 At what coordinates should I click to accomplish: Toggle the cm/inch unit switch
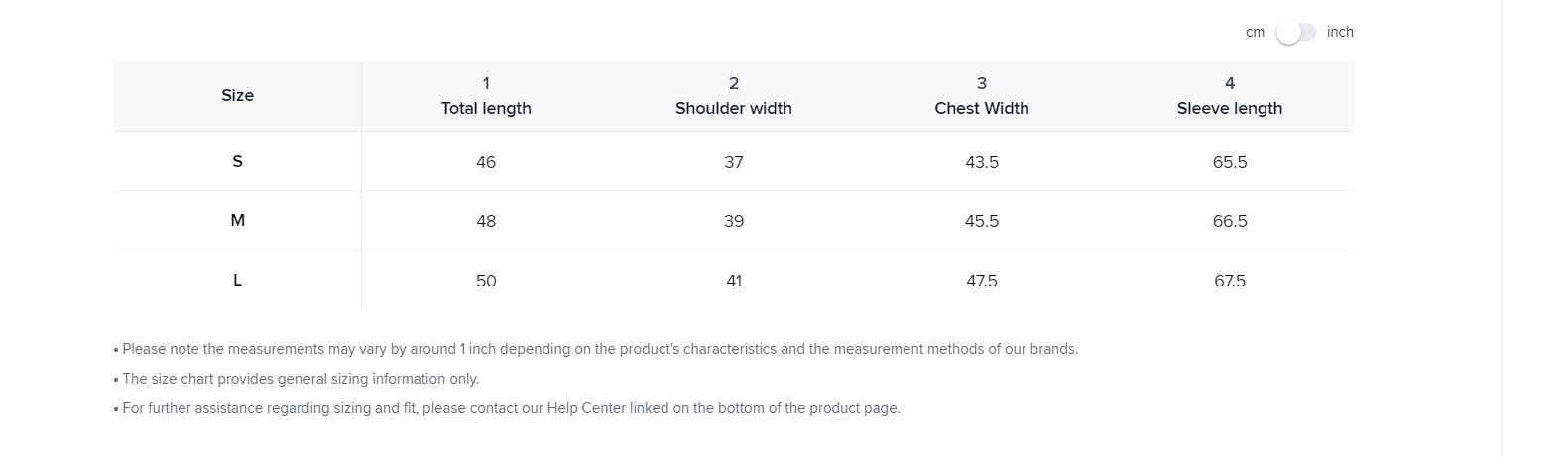click(x=1295, y=33)
